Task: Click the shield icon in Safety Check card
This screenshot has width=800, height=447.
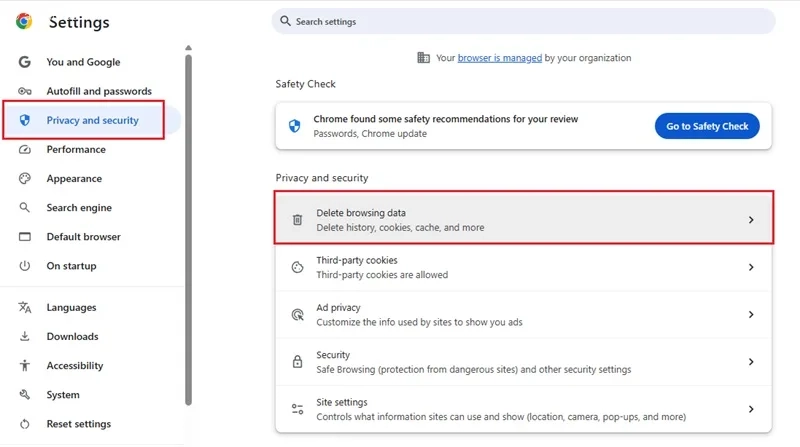Action: pos(295,125)
